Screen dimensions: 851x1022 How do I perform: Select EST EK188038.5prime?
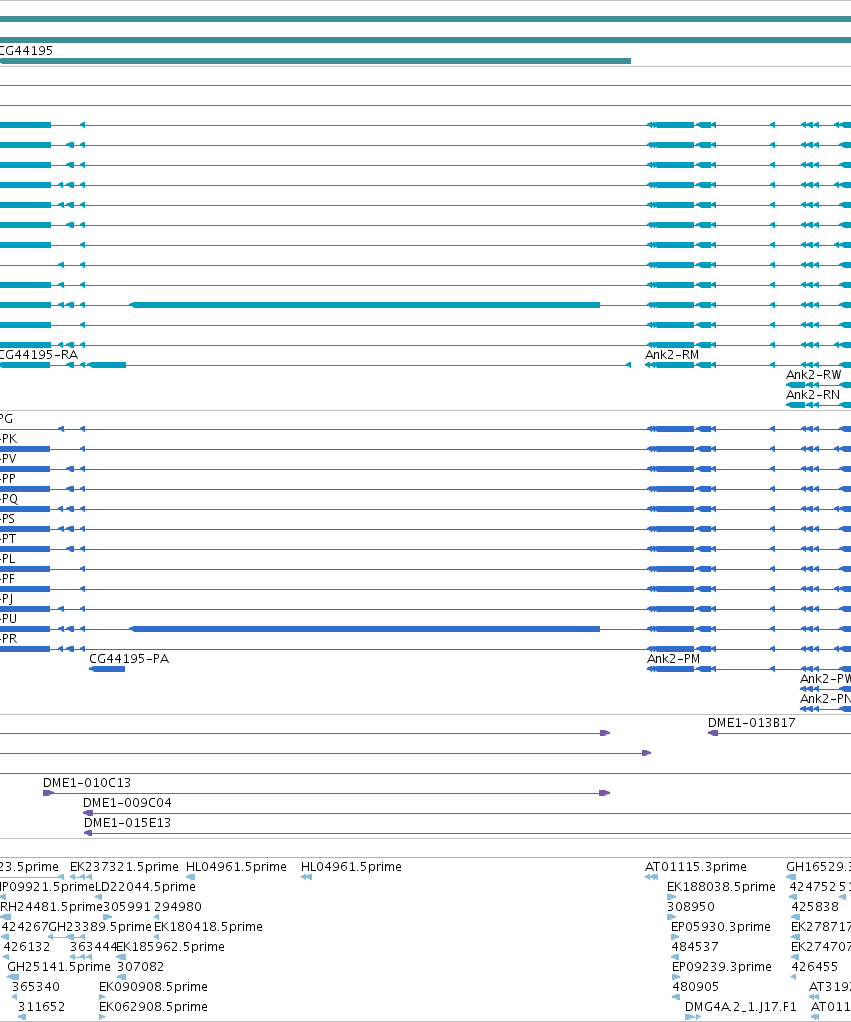click(x=721, y=886)
